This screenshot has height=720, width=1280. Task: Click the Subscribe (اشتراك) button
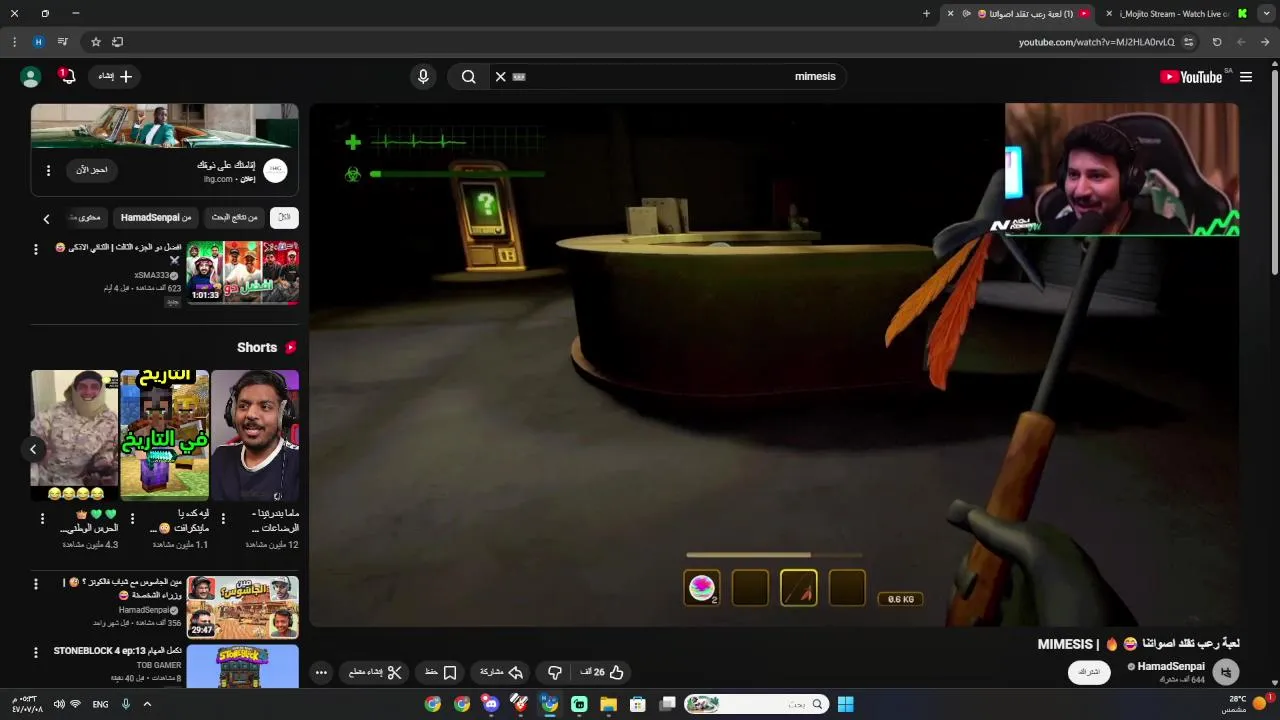1089,672
